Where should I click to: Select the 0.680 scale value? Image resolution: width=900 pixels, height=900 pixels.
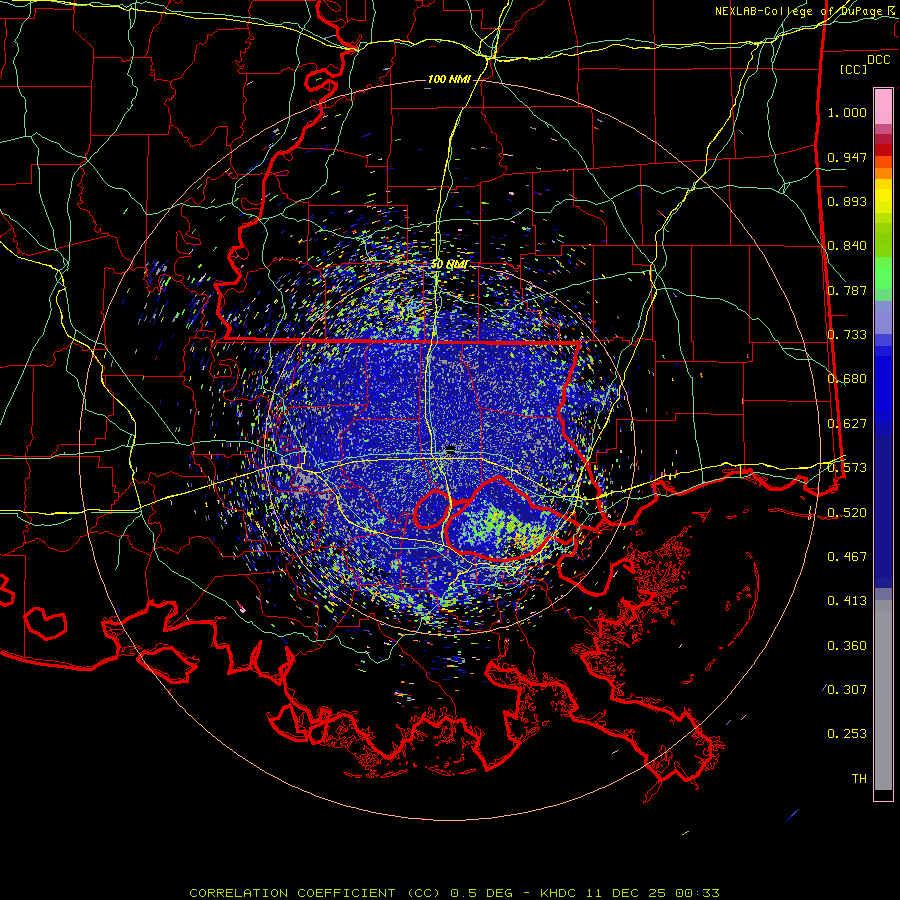point(847,379)
